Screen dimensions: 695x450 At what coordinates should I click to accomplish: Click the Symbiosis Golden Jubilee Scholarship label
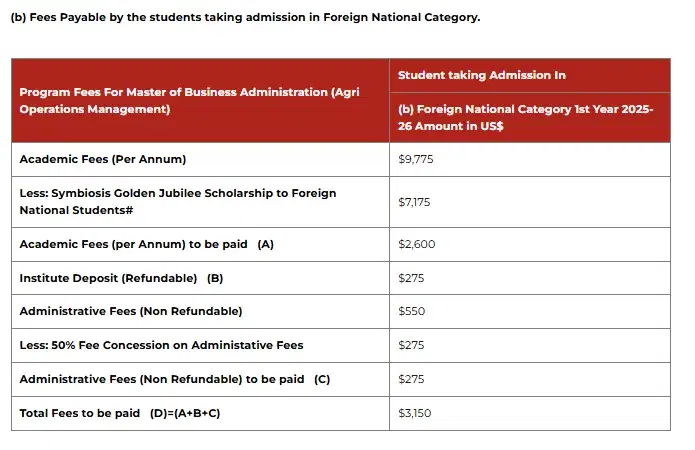pyautogui.click(x=178, y=201)
